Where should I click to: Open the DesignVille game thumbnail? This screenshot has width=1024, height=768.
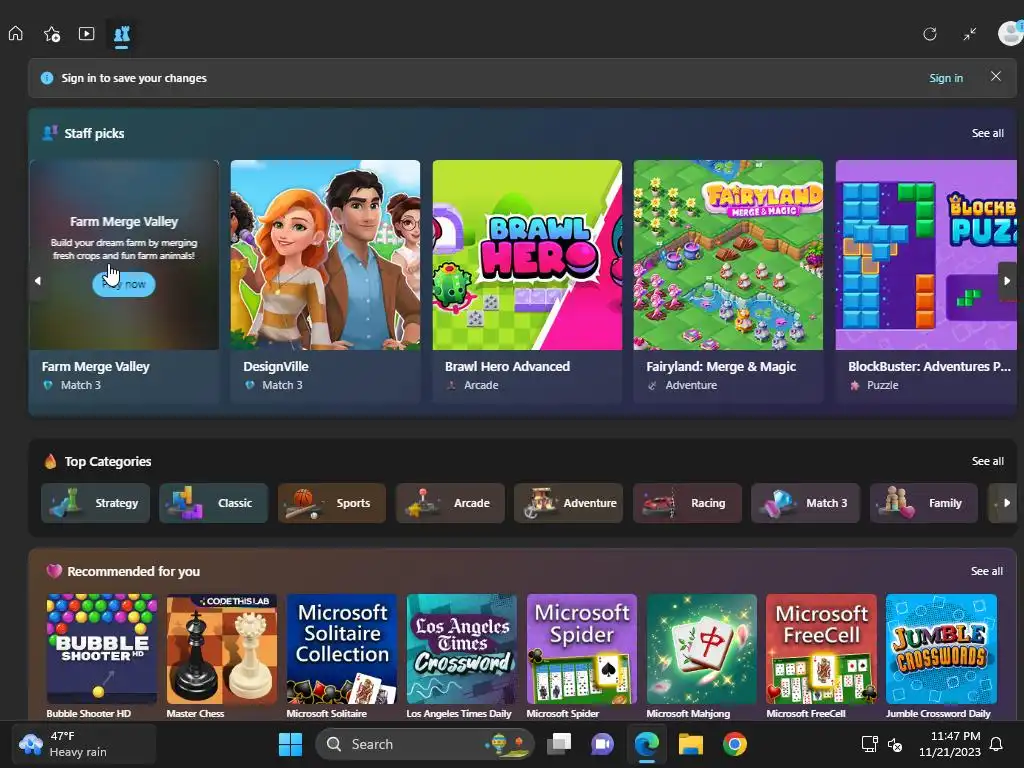tap(325, 255)
